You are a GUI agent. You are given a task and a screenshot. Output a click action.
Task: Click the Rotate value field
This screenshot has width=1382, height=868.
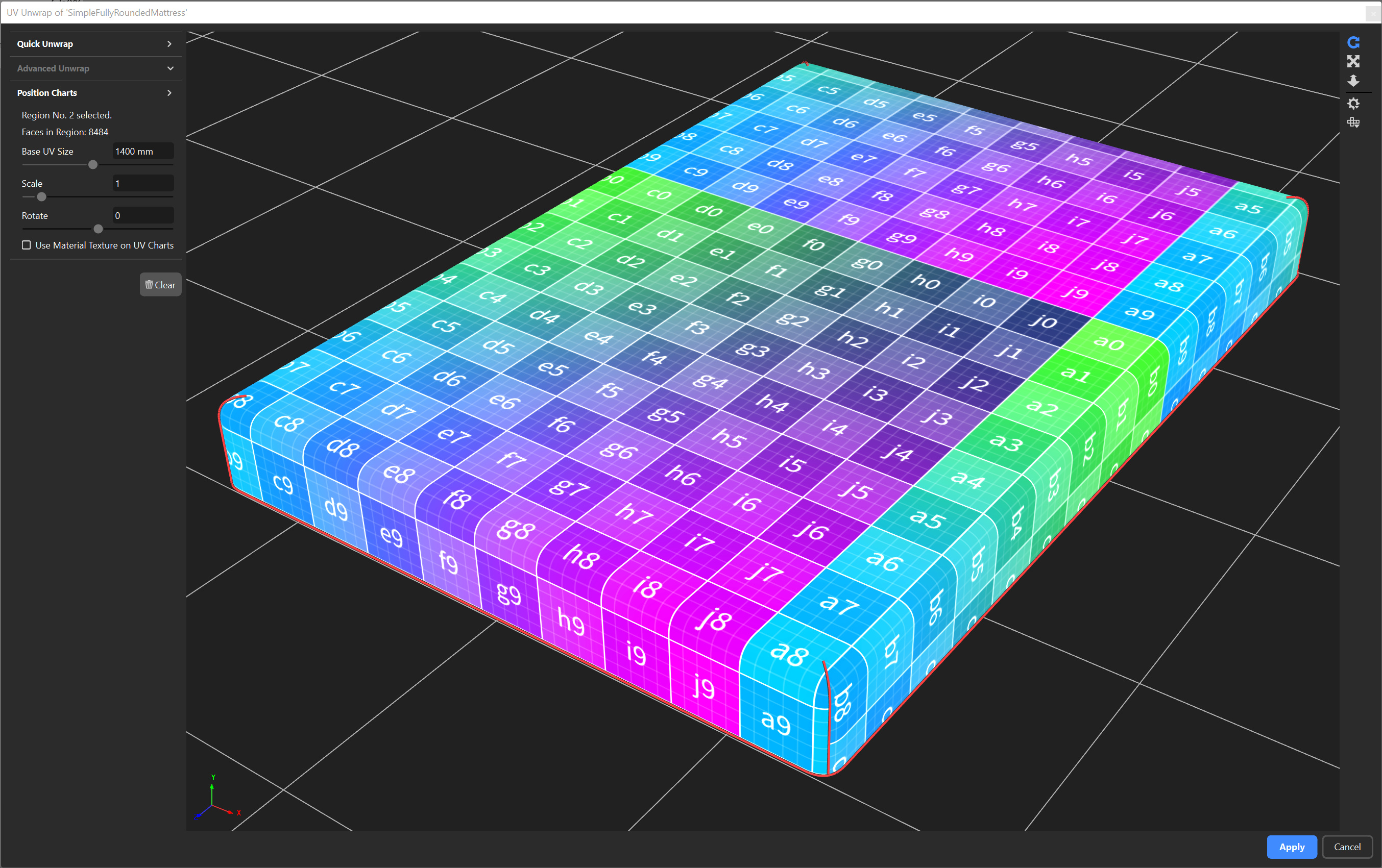coord(143,216)
